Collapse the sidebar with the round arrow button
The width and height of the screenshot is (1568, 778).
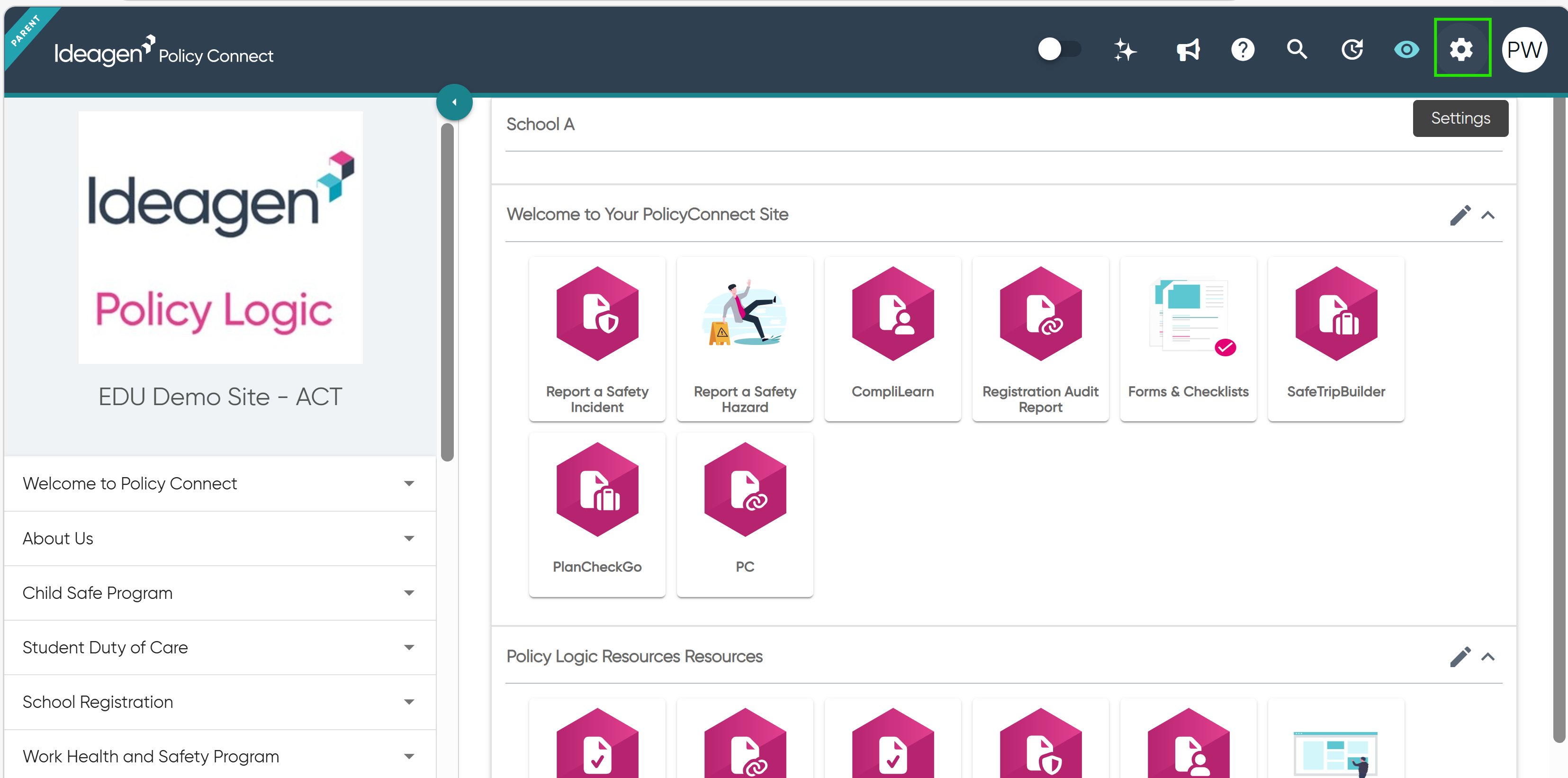(454, 102)
